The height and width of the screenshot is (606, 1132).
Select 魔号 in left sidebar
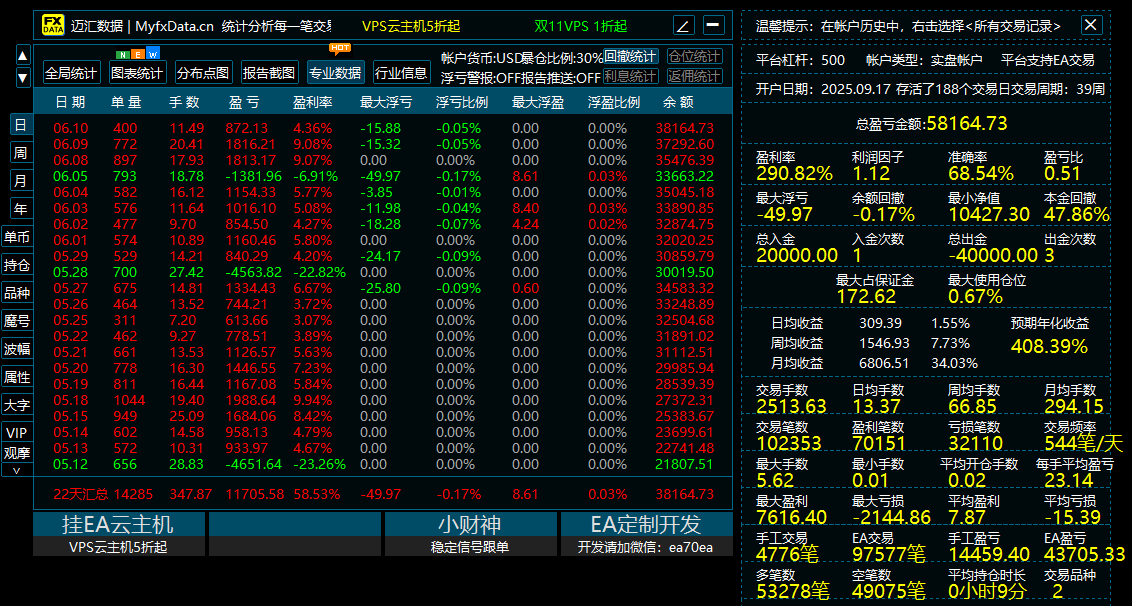(x=17, y=321)
